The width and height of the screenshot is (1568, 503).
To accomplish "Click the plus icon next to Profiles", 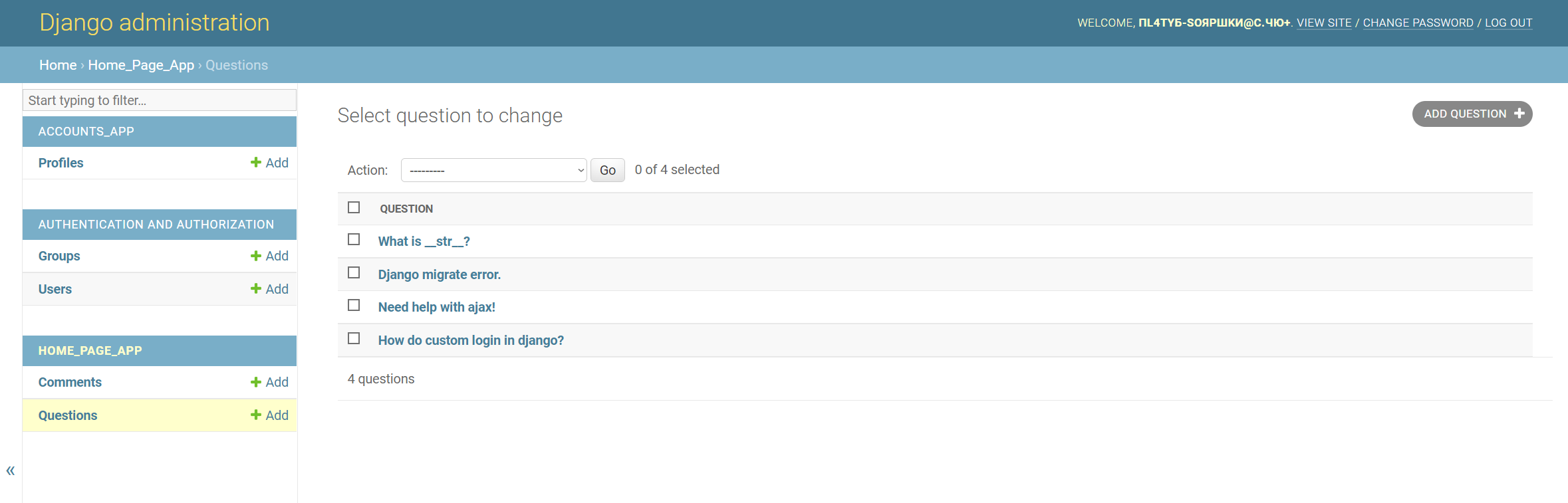I will tap(255, 162).
